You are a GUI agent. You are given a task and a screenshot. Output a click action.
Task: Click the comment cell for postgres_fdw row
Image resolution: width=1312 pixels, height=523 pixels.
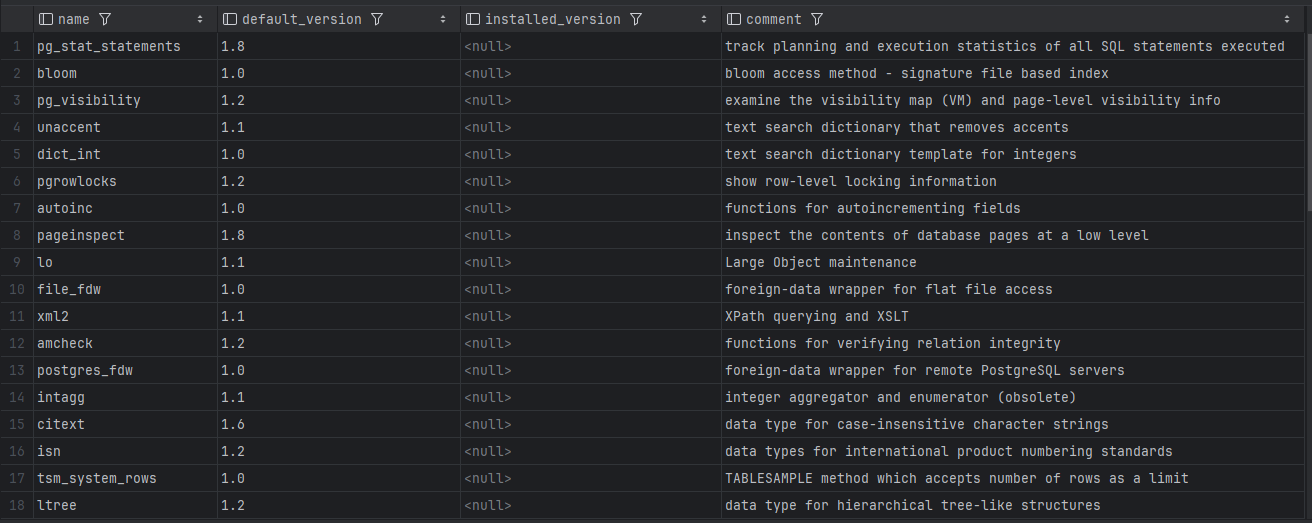pyautogui.click(x=924, y=370)
